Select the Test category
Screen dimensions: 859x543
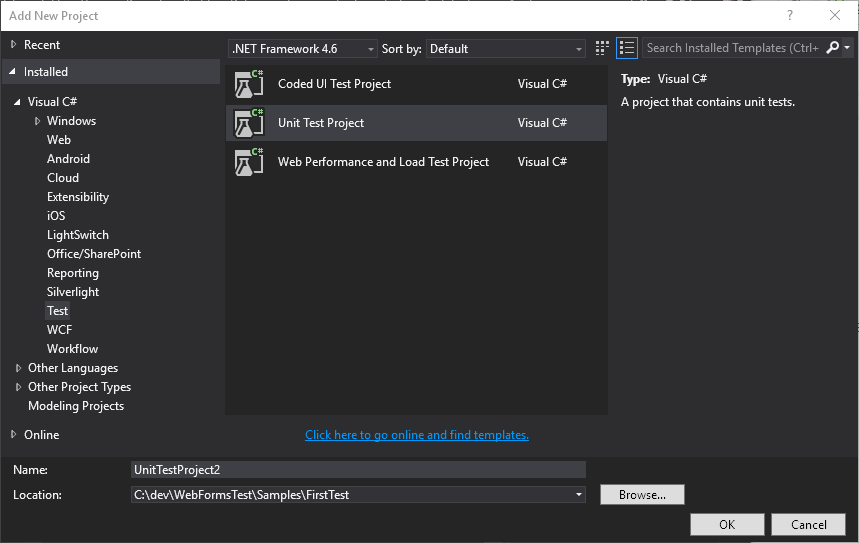tap(57, 311)
